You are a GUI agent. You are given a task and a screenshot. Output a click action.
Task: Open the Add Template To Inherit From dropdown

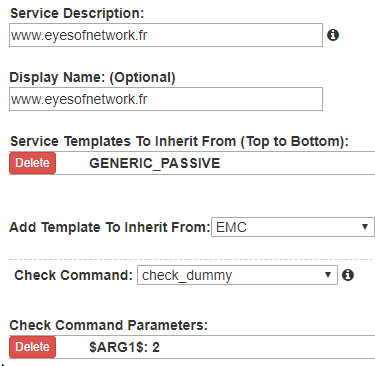(x=293, y=227)
